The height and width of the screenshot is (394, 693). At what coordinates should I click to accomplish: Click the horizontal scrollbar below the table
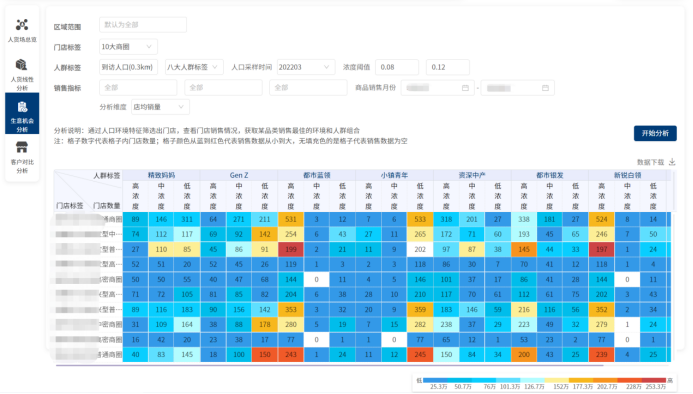(329, 365)
